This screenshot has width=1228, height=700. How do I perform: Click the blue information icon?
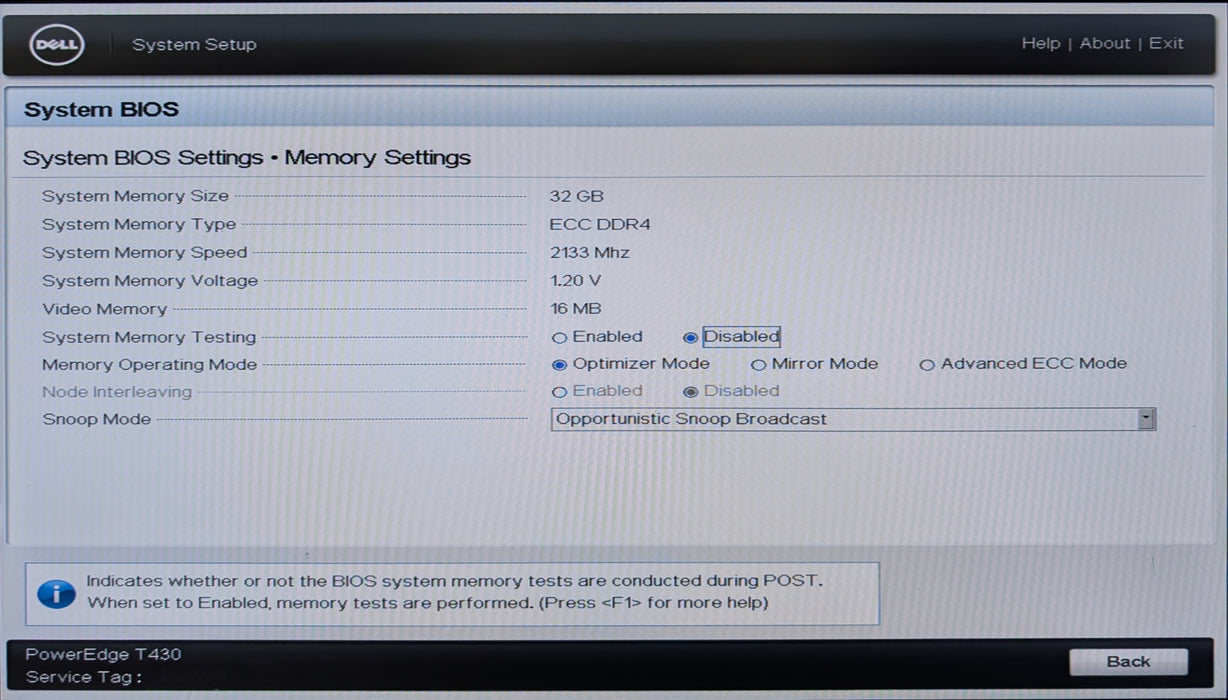click(x=56, y=593)
